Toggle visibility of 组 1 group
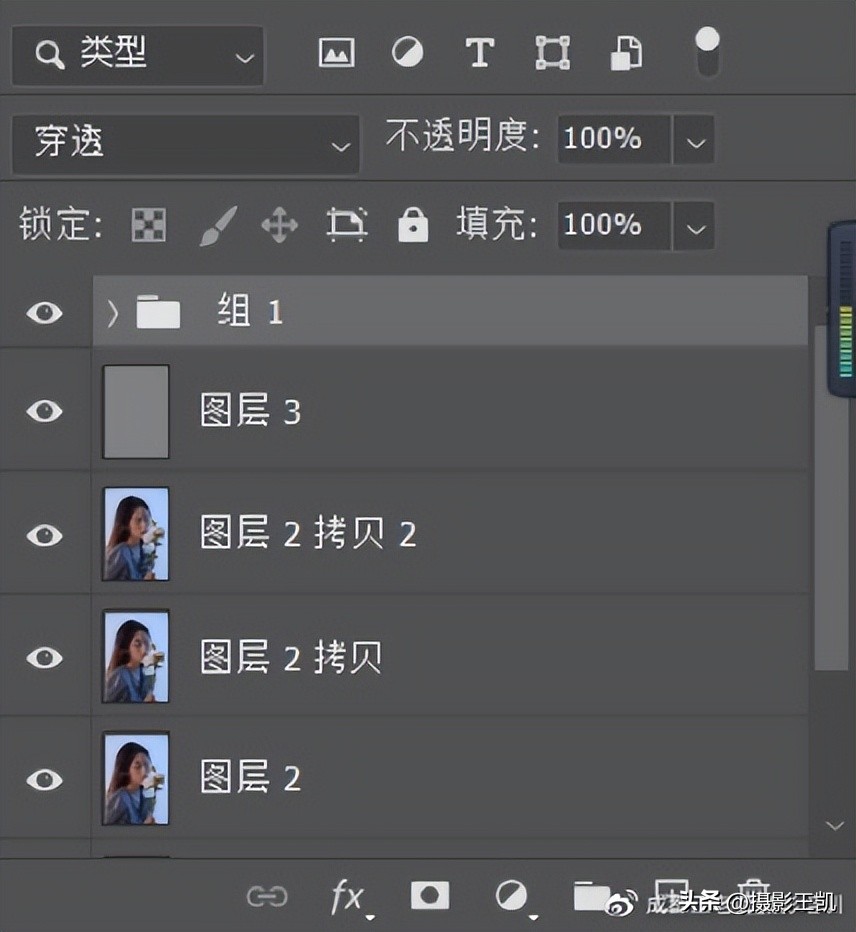The width and height of the screenshot is (856, 932). pos(44,313)
